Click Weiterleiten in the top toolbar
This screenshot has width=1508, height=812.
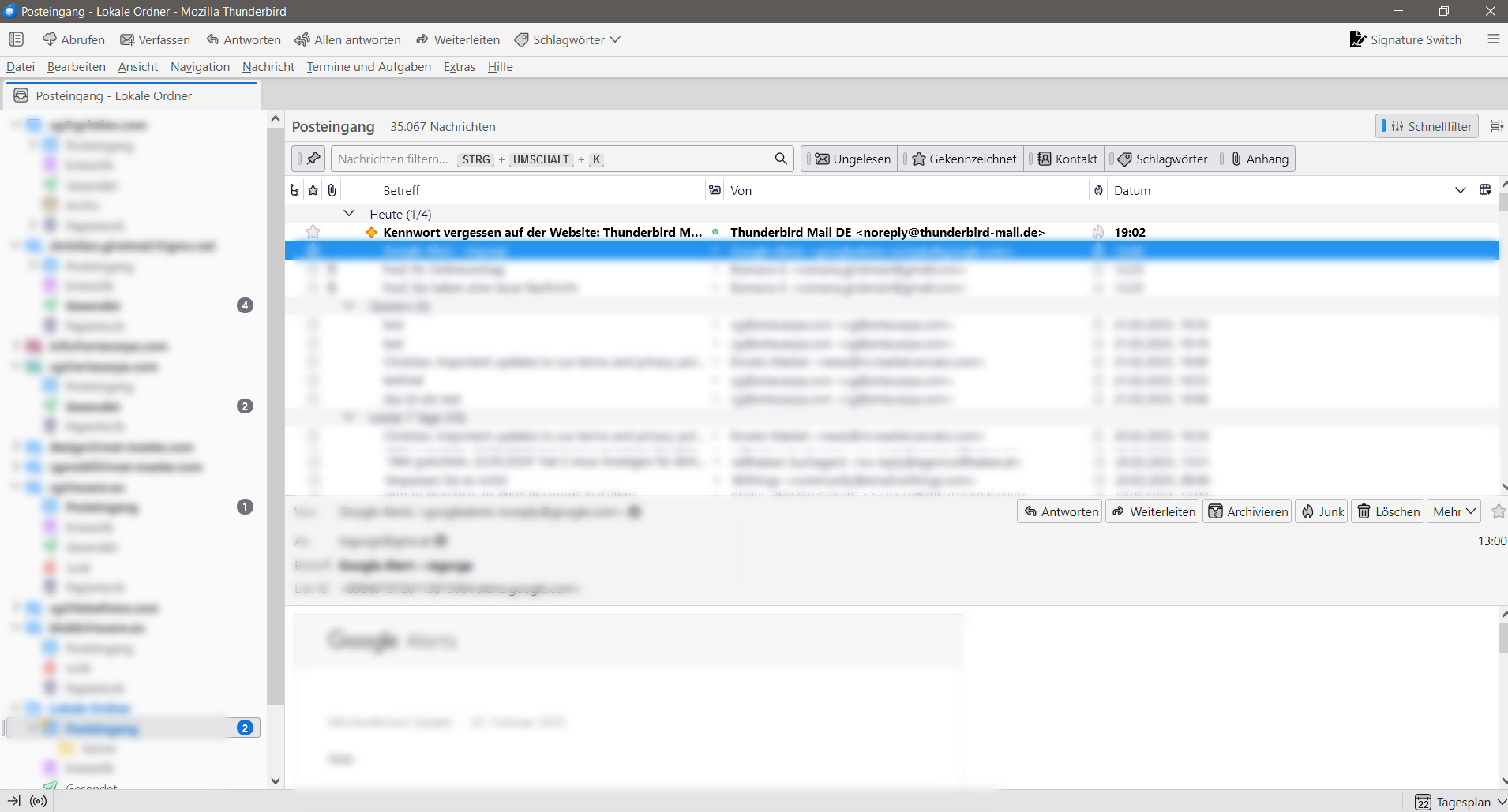pyautogui.click(x=458, y=39)
